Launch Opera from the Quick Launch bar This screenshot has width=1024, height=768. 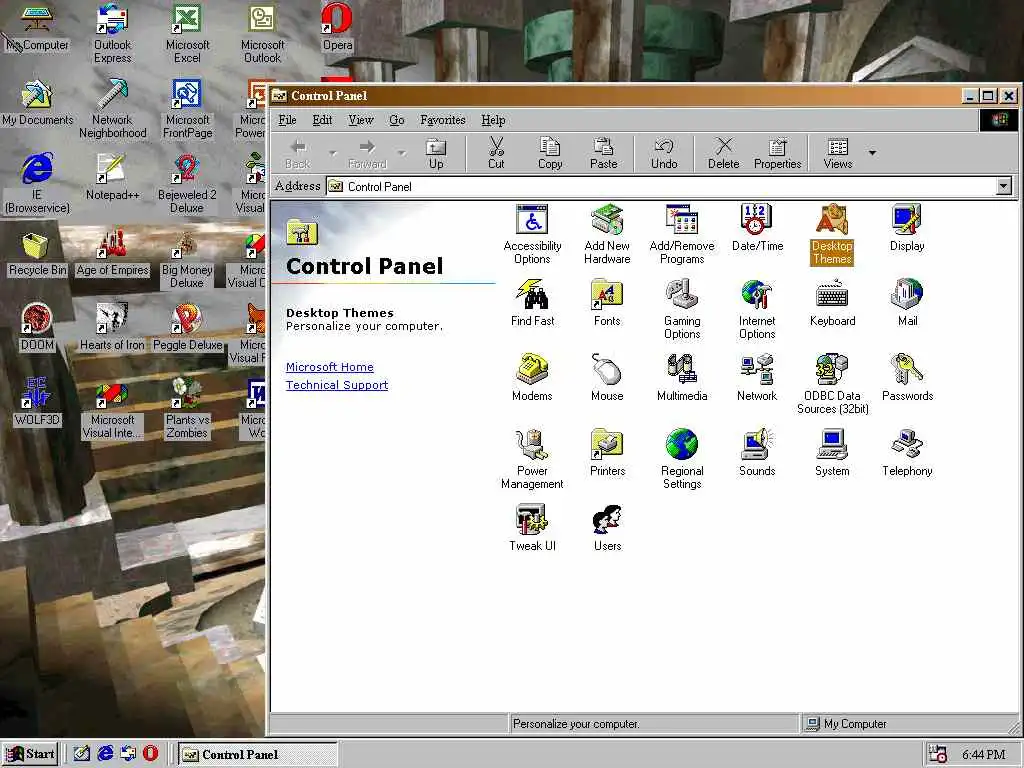[151, 754]
